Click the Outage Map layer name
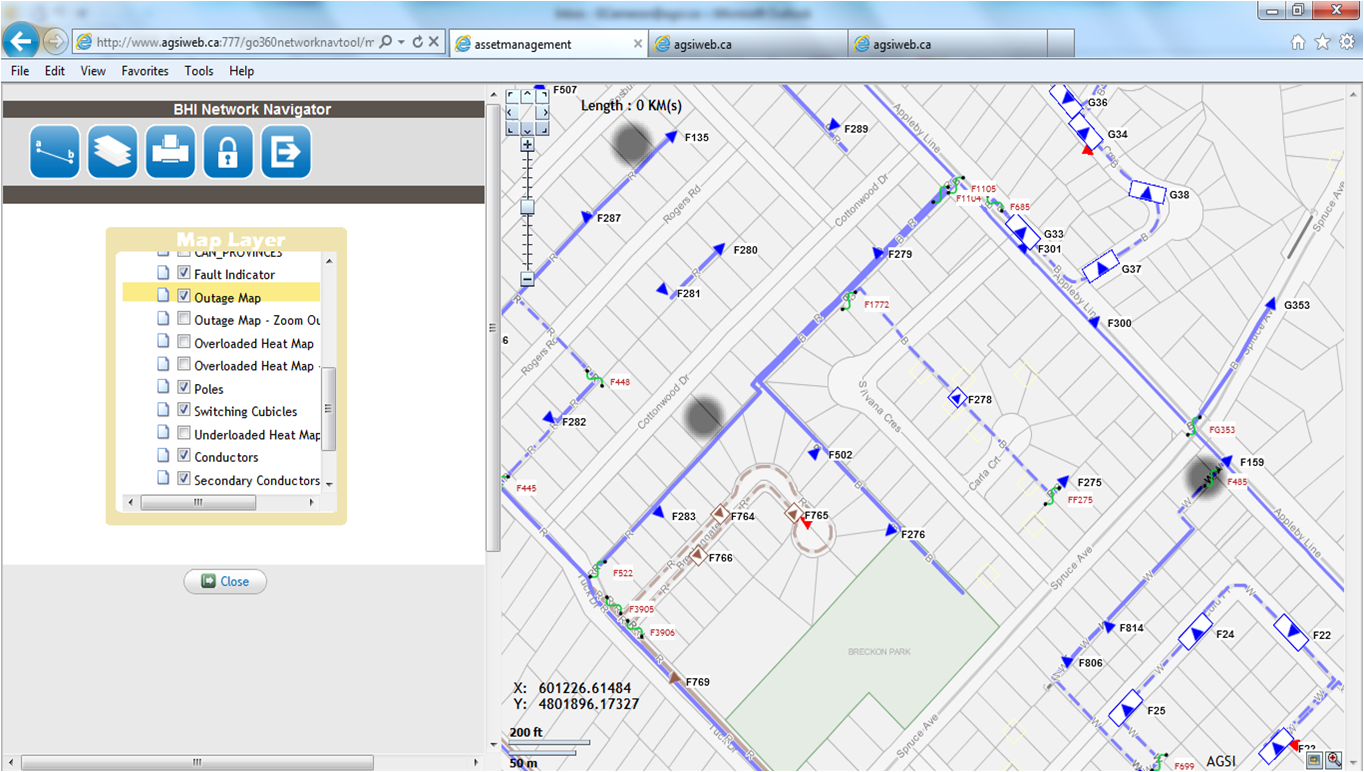The height and width of the screenshot is (772, 1364). (228, 297)
